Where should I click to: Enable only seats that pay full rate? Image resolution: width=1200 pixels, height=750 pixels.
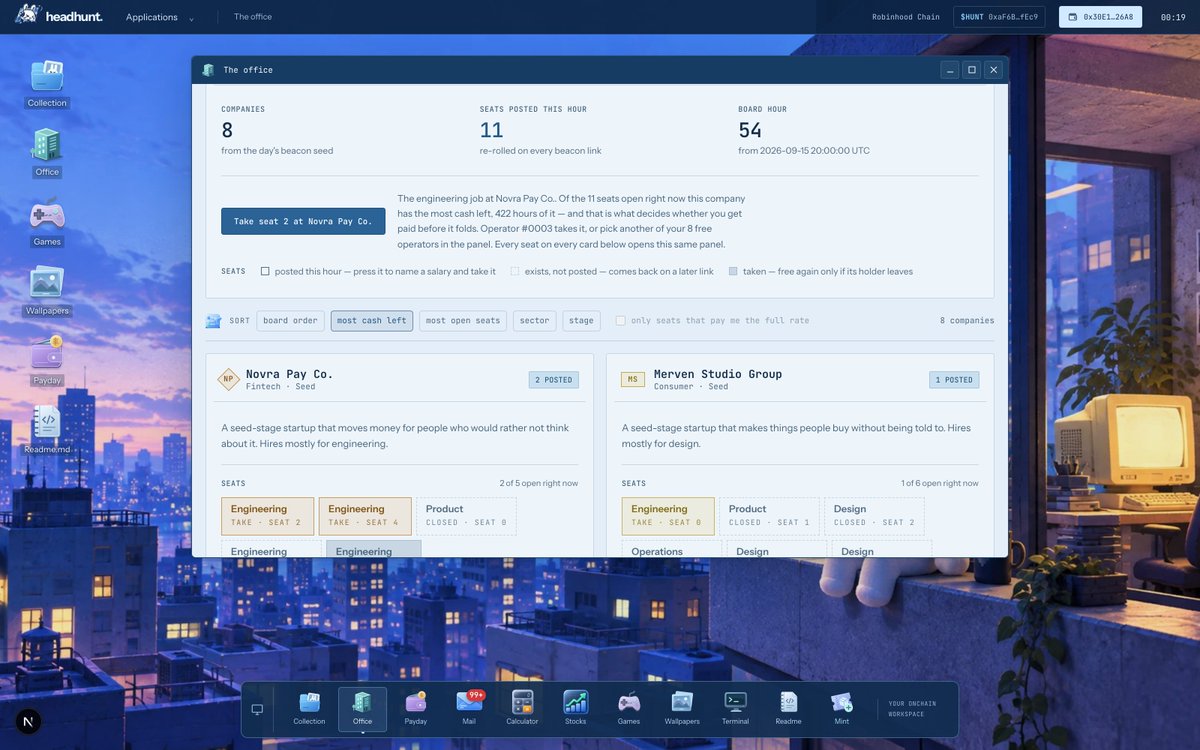(621, 321)
